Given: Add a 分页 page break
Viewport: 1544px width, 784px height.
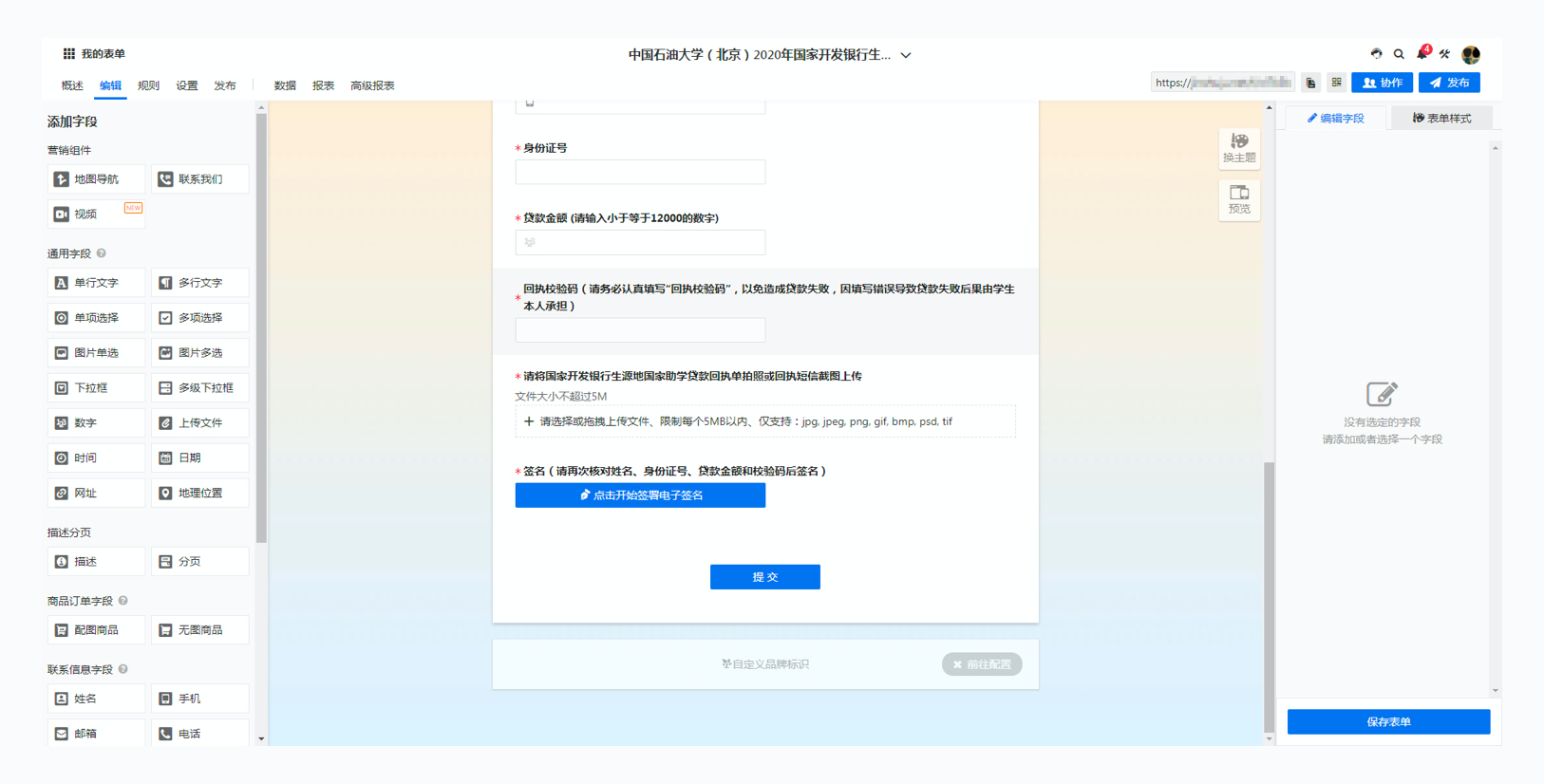Looking at the screenshot, I should pyautogui.click(x=200, y=562).
